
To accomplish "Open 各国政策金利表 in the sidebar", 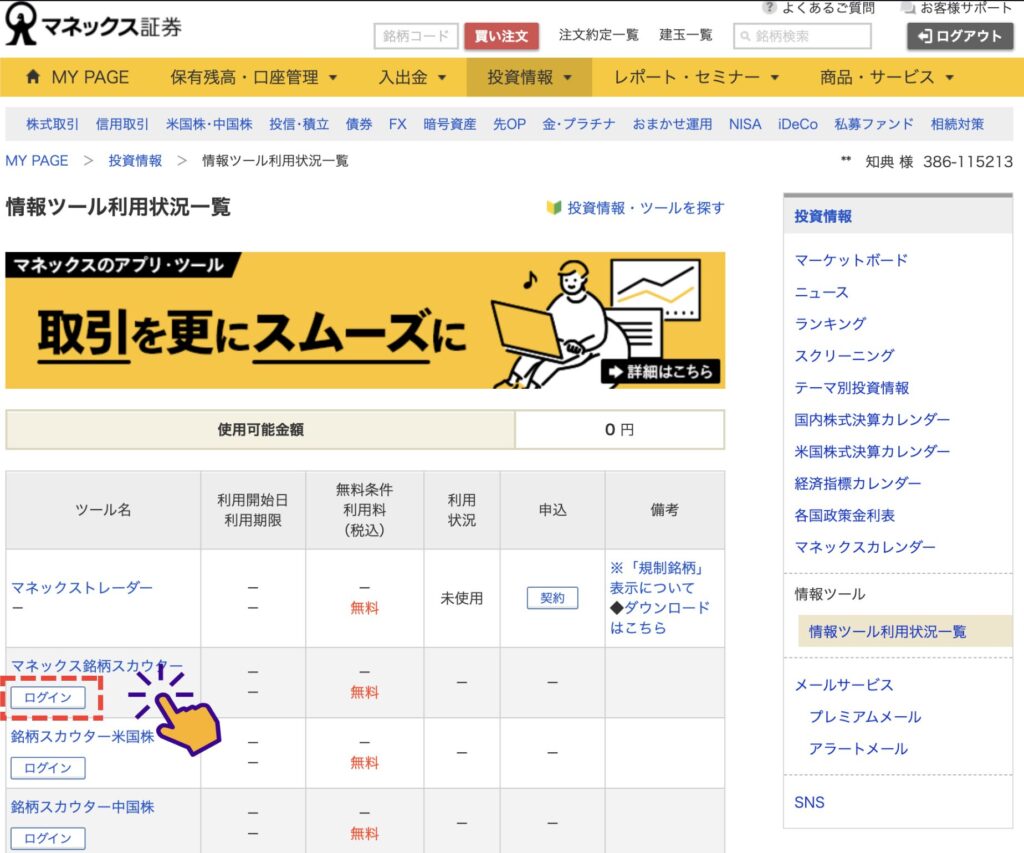I will (844, 515).
